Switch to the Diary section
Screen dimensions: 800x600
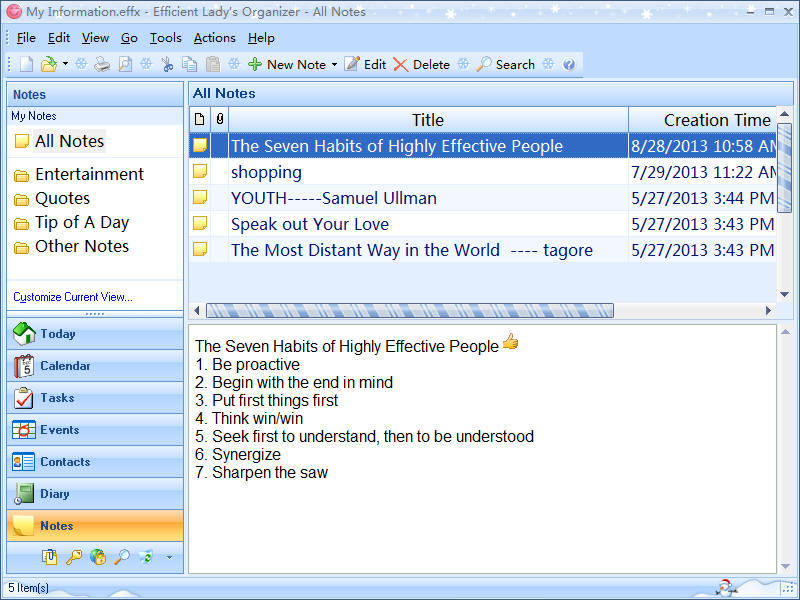pos(95,494)
